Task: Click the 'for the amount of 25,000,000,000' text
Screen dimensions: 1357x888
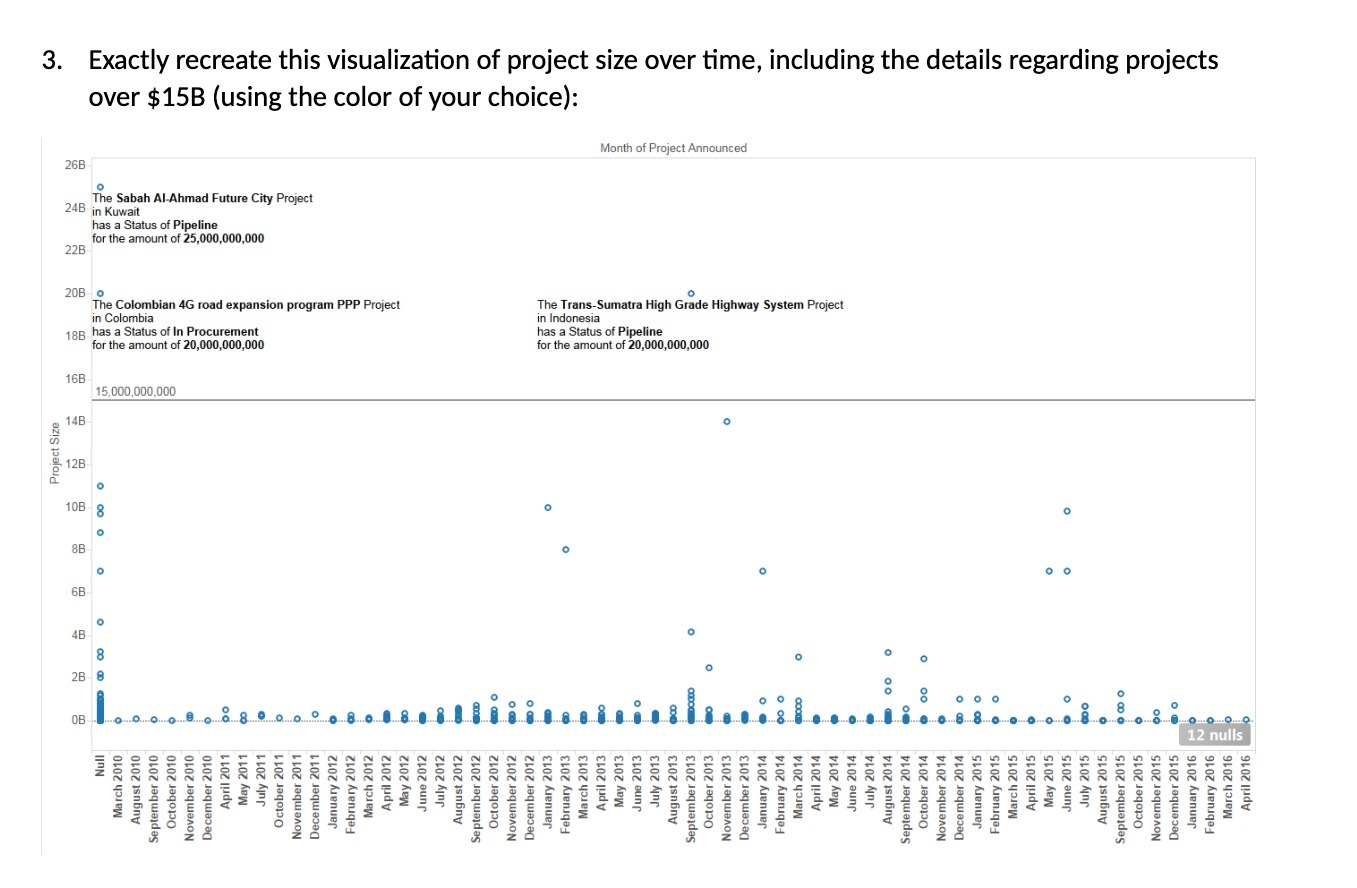Action: [x=178, y=238]
